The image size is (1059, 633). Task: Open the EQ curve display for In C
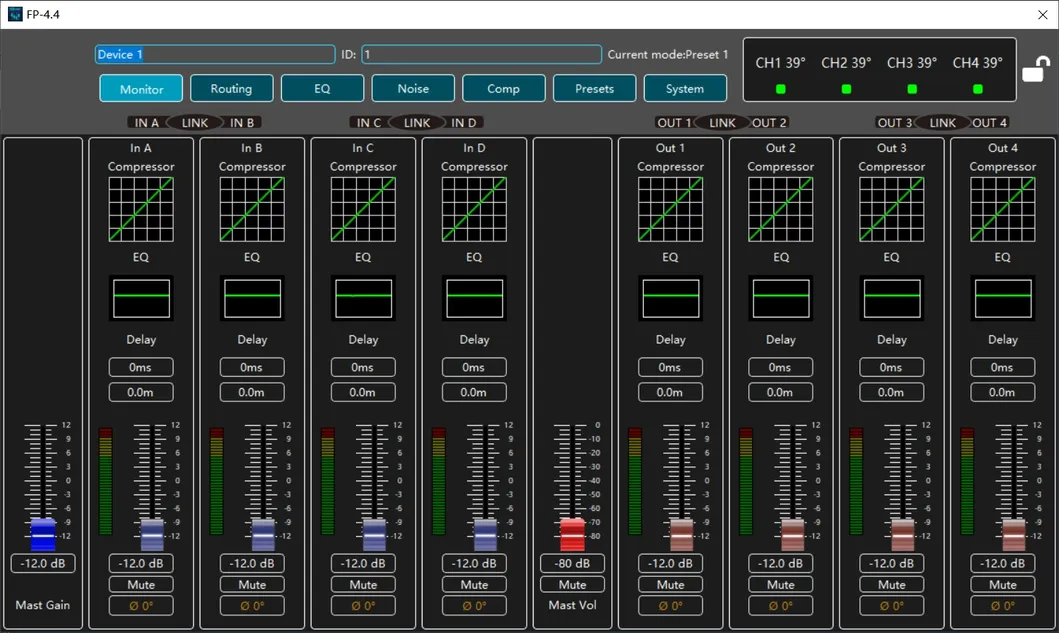pyautogui.click(x=363, y=297)
